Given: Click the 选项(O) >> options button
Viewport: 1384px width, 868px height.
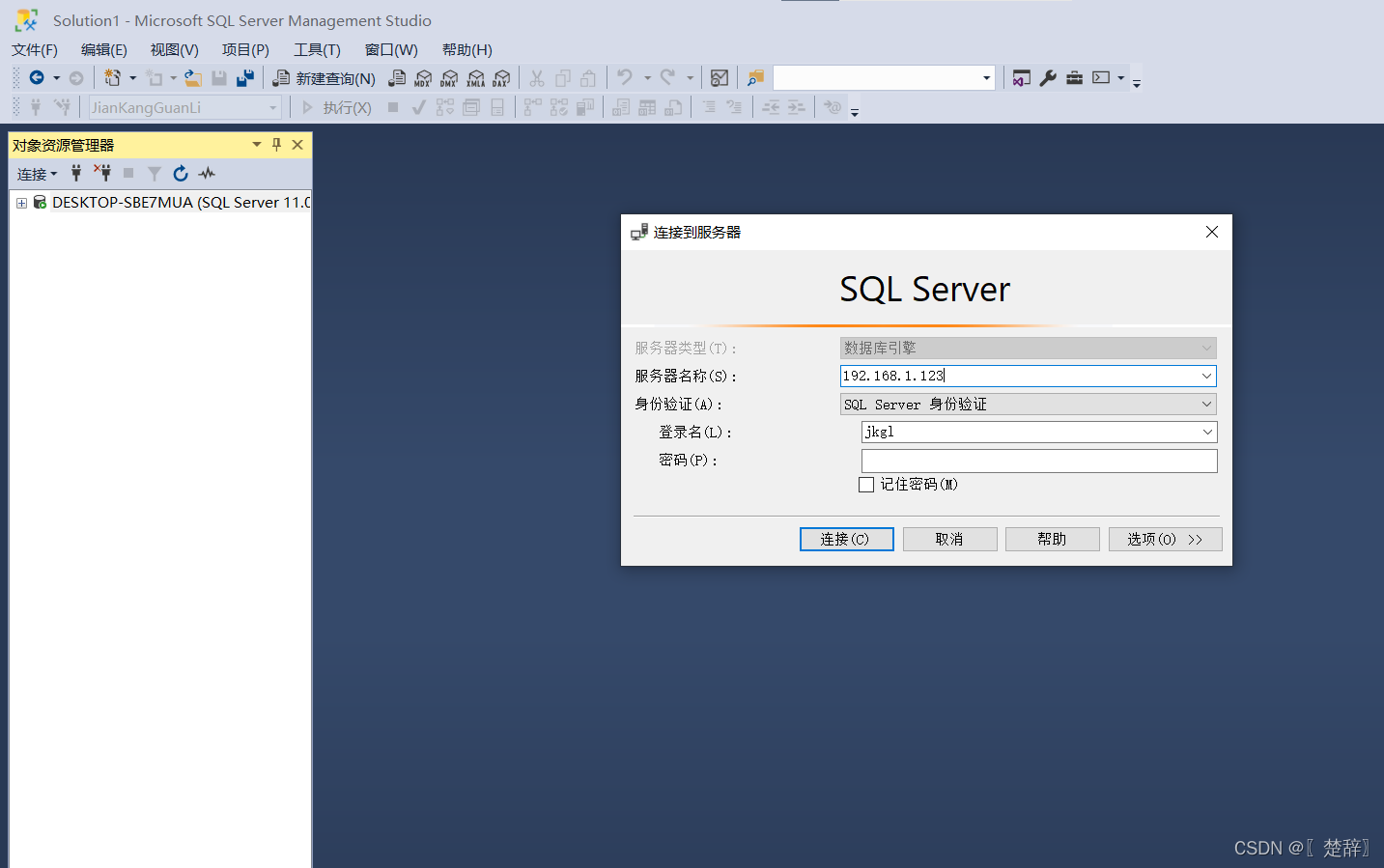Looking at the screenshot, I should (1165, 539).
